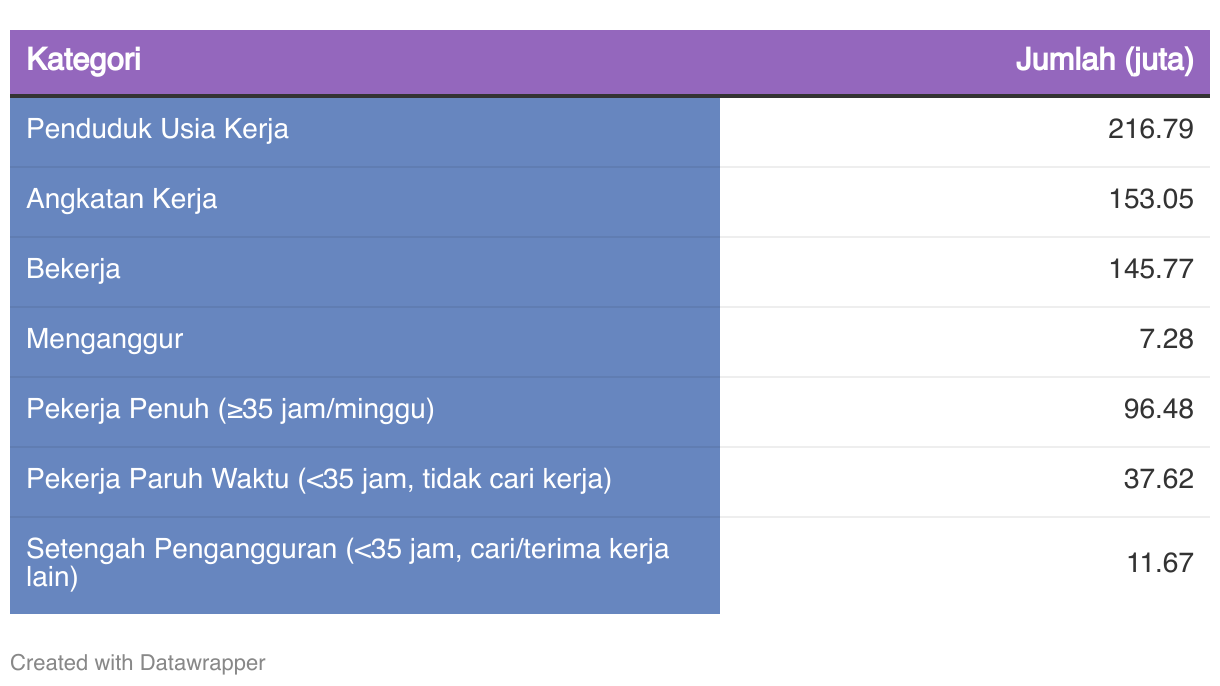Screen dimensions: 1220x686
Task: Click the Menganggur category cell
Action: pyautogui.click(x=105, y=339)
